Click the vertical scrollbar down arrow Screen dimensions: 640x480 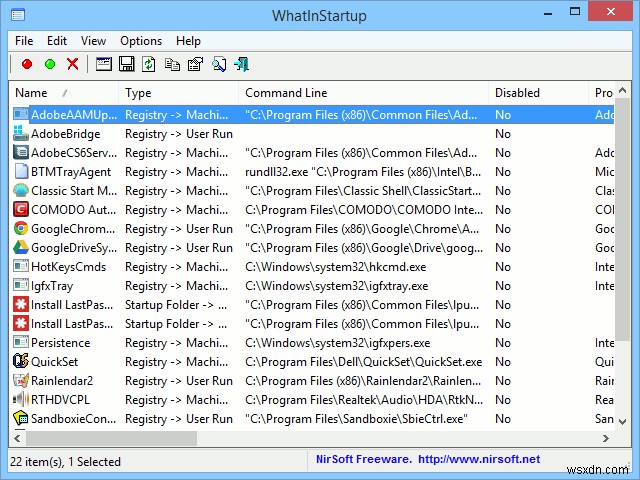click(622, 422)
